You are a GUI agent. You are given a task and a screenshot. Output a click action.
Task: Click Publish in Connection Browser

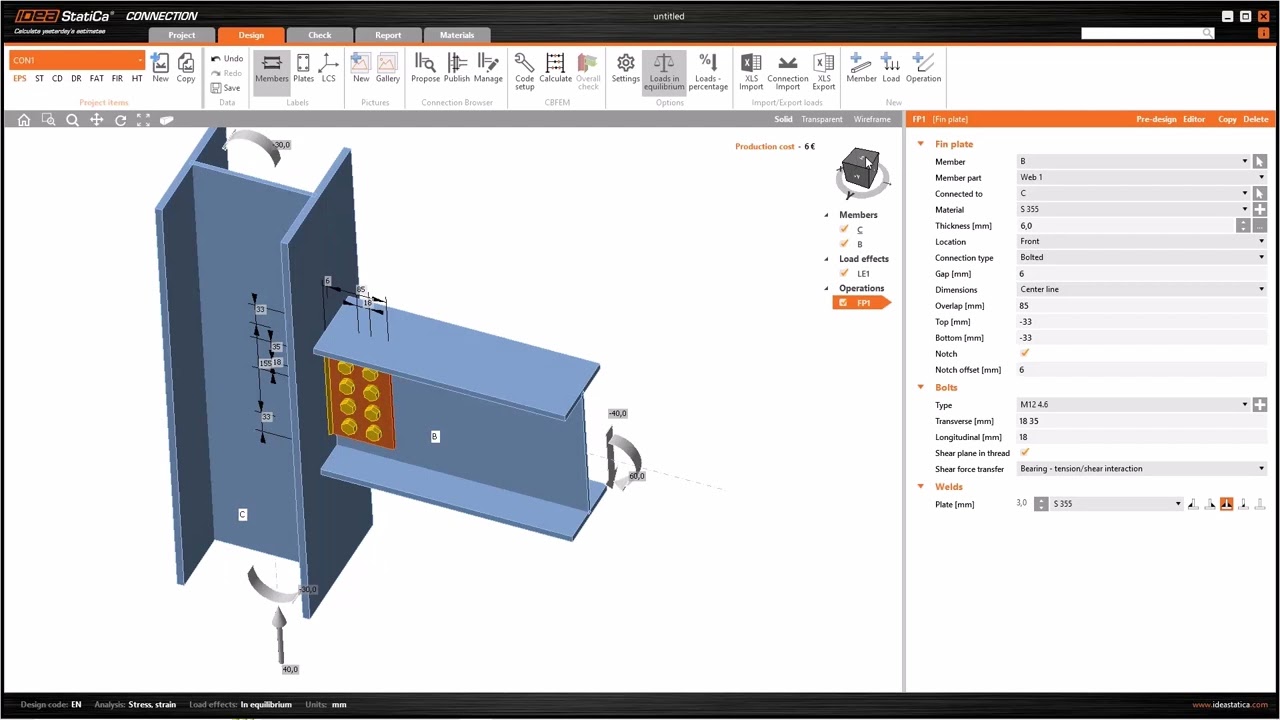(457, 68)
